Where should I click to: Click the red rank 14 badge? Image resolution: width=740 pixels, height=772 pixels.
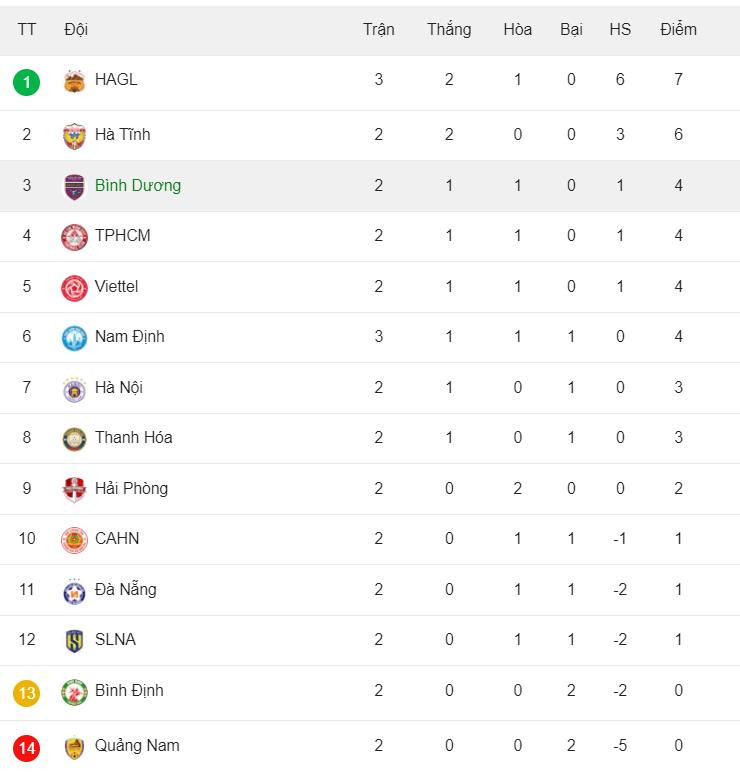coord(27,746)
